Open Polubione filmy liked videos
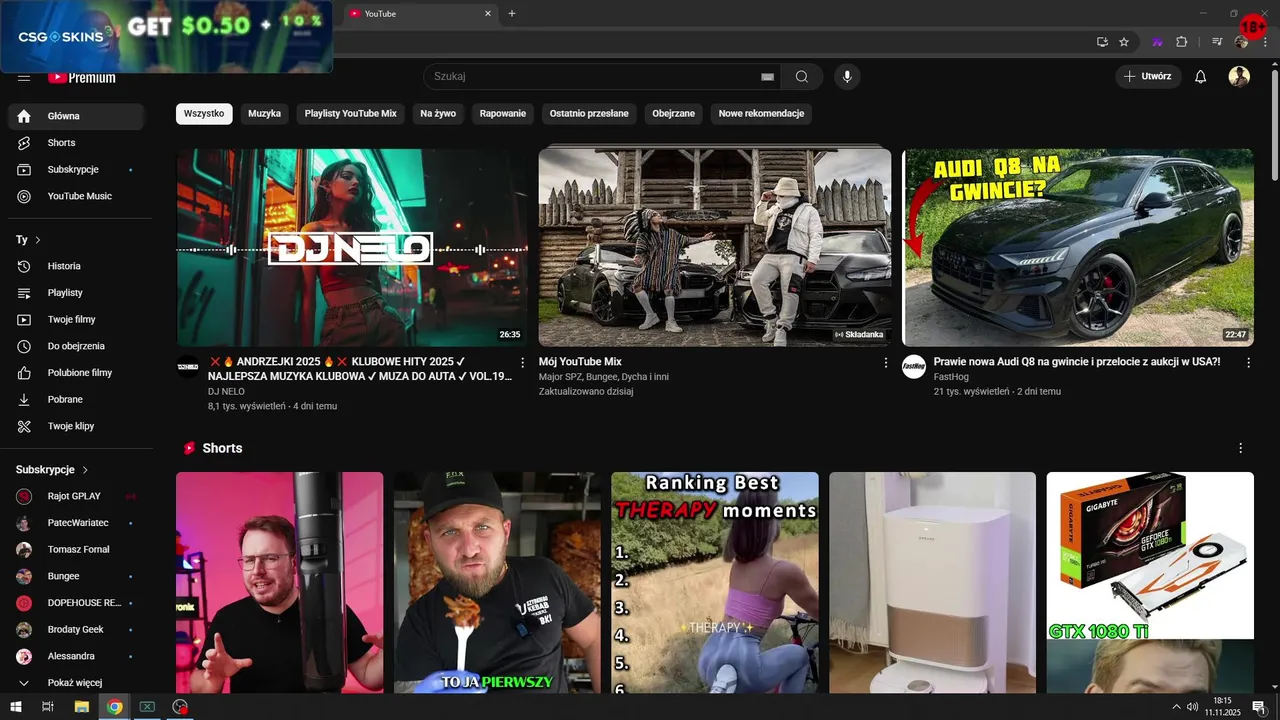 pos(76,373)
